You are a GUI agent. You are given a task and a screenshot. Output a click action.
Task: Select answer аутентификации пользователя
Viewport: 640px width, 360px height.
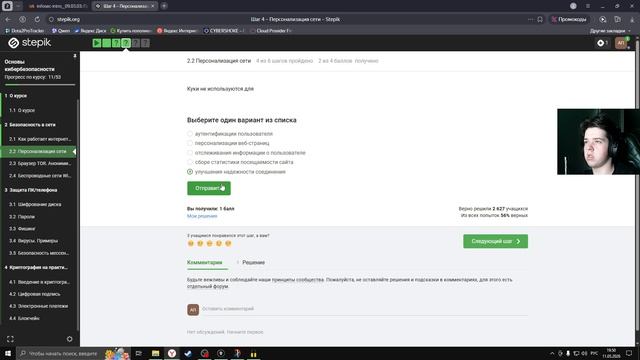tap(230, 133)
